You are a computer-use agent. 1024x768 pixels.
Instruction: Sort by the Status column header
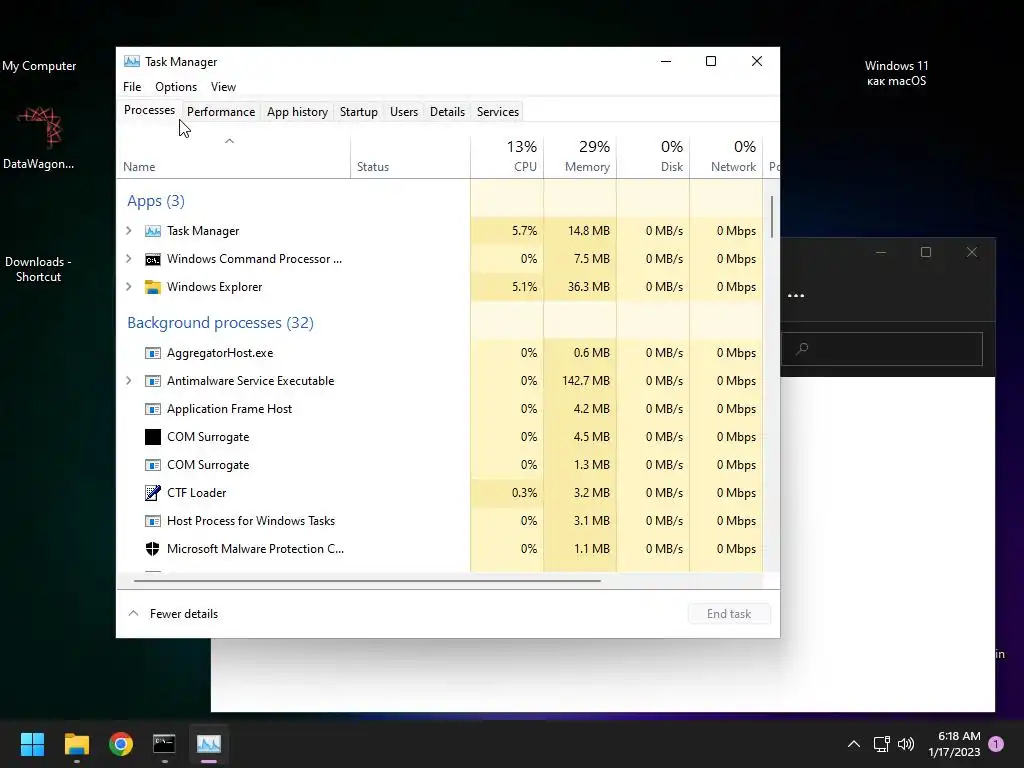(x=410, y=157)
